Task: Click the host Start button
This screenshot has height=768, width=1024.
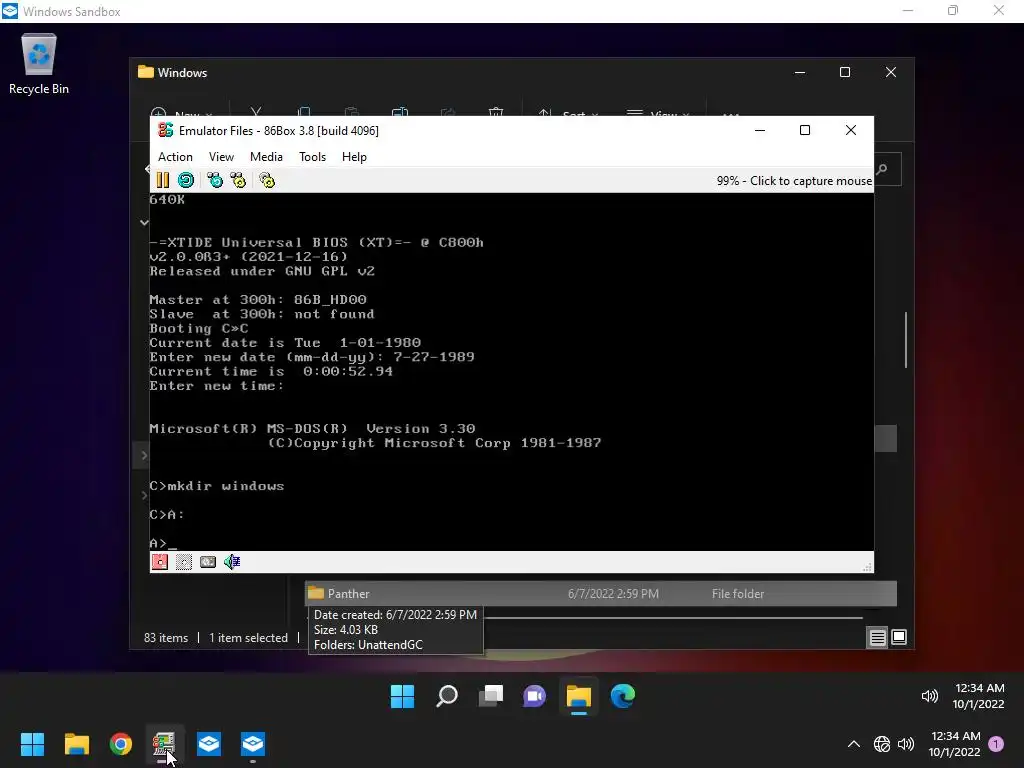Action: pos(32,744)
